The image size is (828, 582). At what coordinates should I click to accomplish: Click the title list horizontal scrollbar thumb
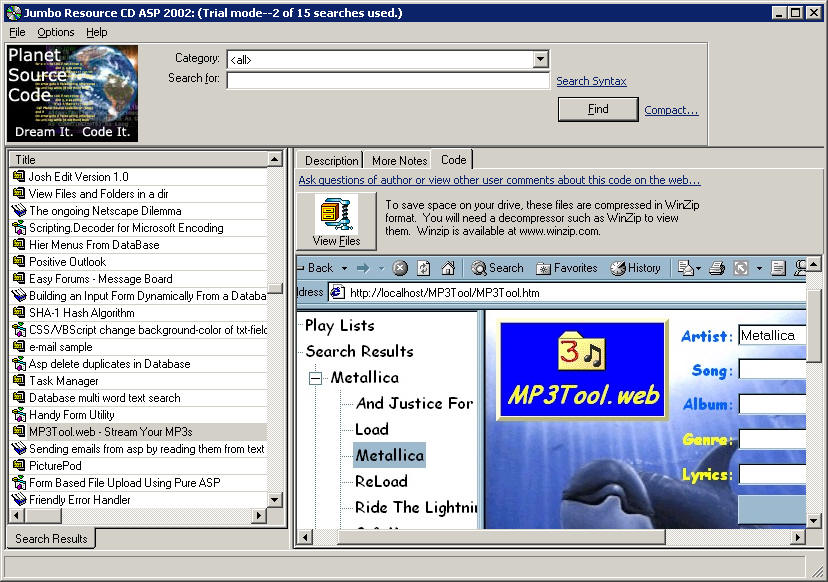[43, 515]
